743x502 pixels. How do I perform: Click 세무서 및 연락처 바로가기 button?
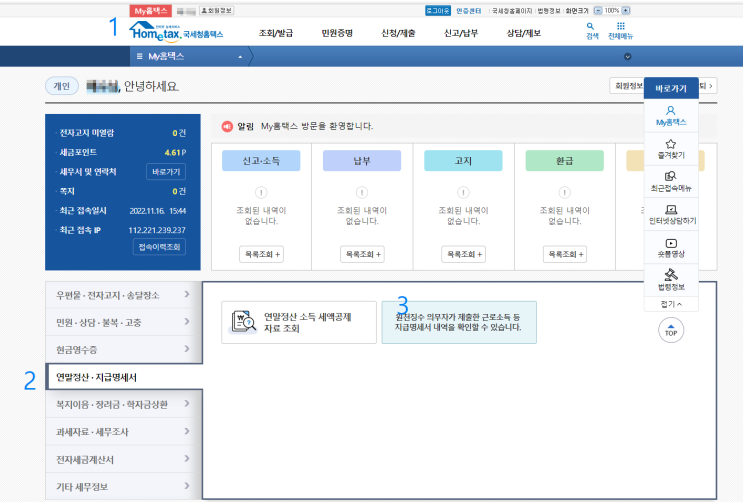[166, 172]
